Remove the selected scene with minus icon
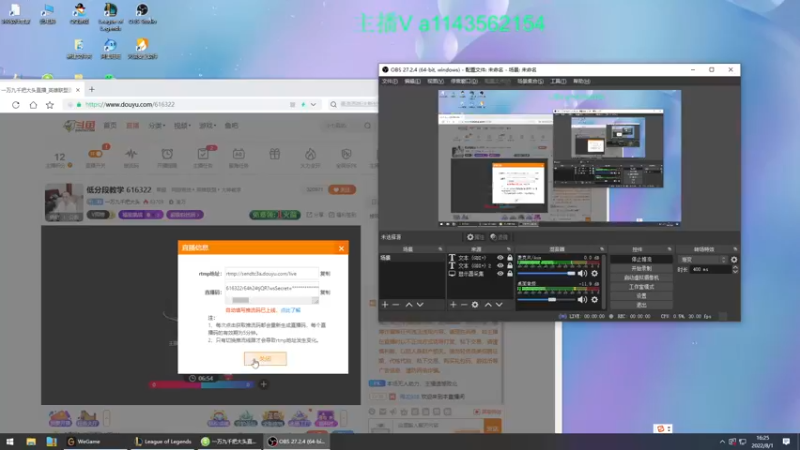800x450 pixels. (x=396, y=305)
